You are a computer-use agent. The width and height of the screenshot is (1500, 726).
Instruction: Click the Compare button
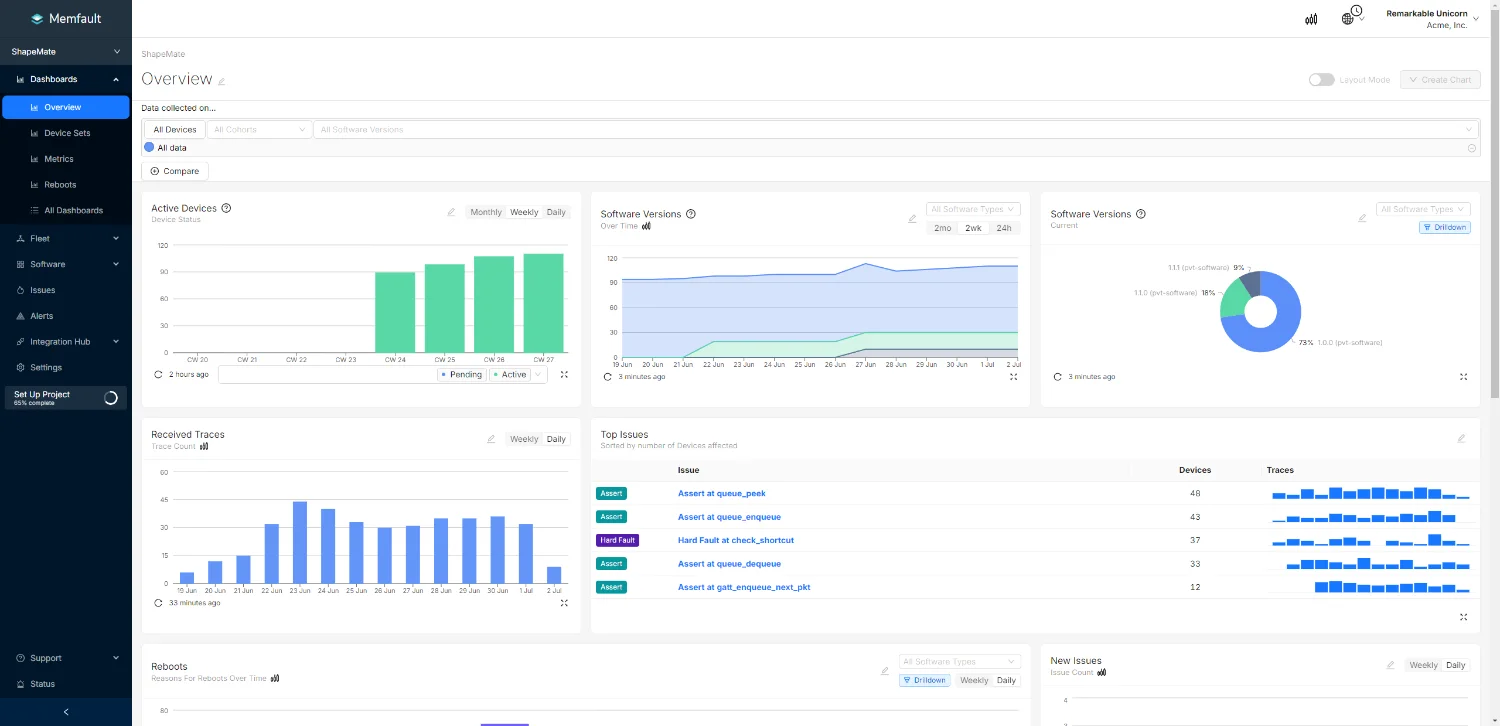(175, 171)
